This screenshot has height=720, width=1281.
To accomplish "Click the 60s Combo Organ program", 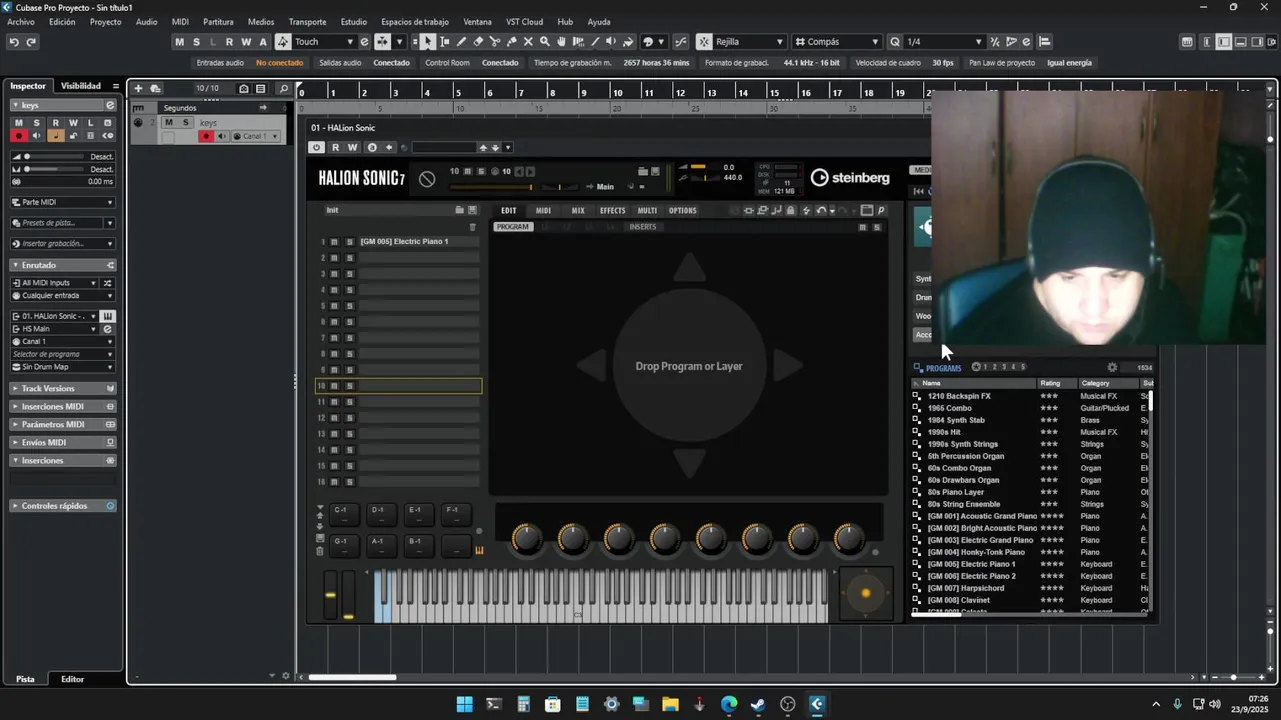I will tap(959, 468).
